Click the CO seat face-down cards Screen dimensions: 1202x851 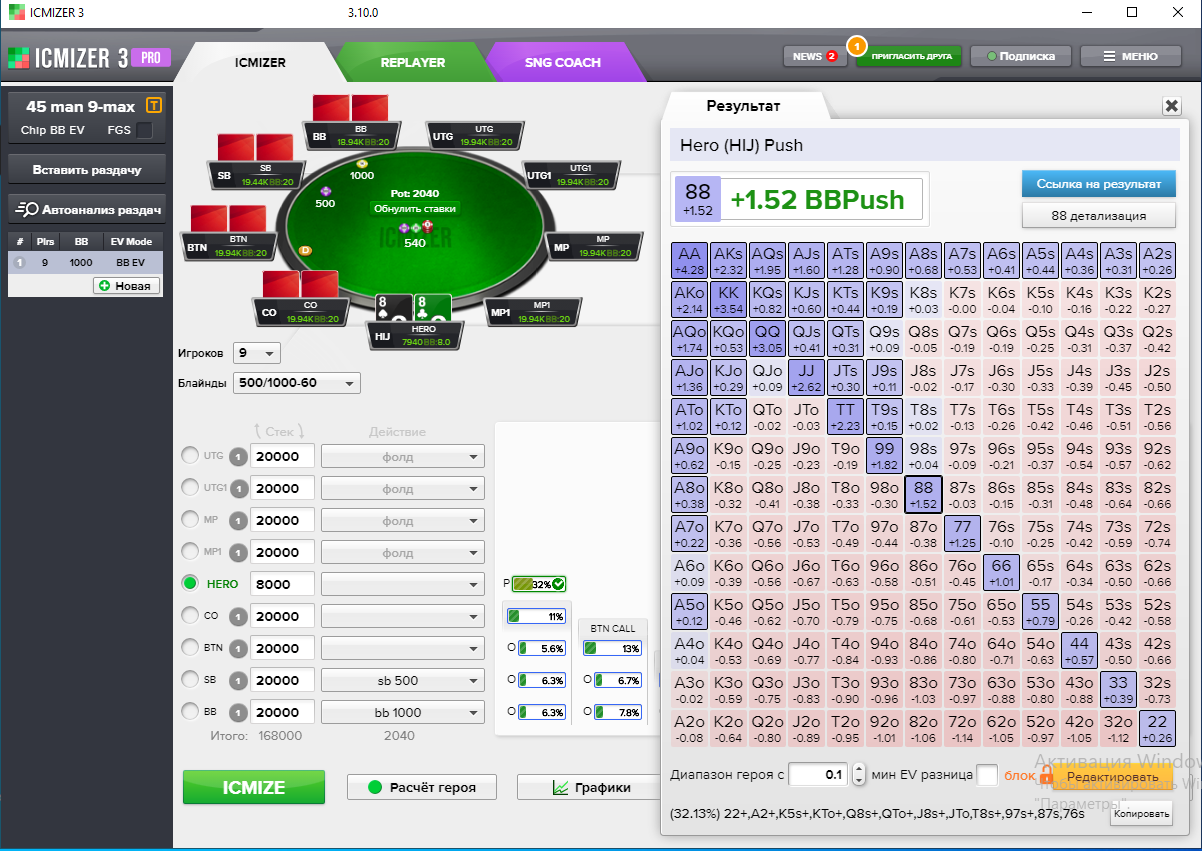(x=300, y=283)
